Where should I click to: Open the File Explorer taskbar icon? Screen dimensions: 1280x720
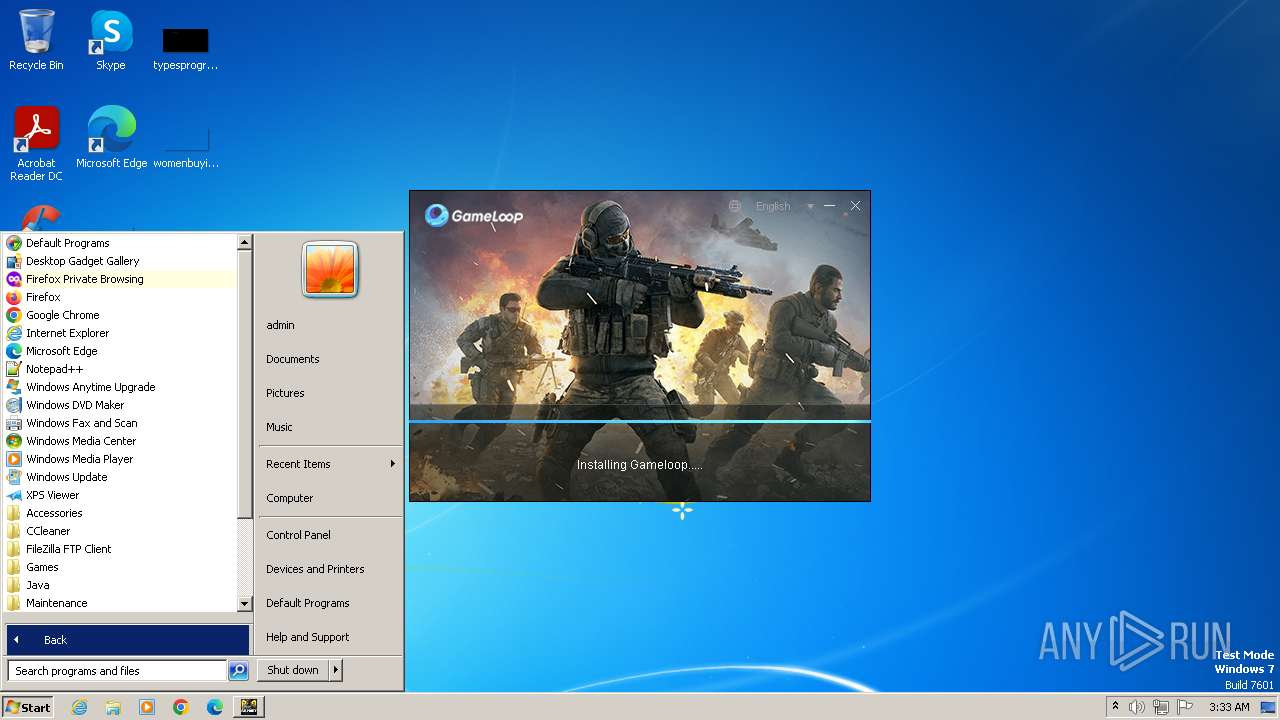(x=113, y=707)
